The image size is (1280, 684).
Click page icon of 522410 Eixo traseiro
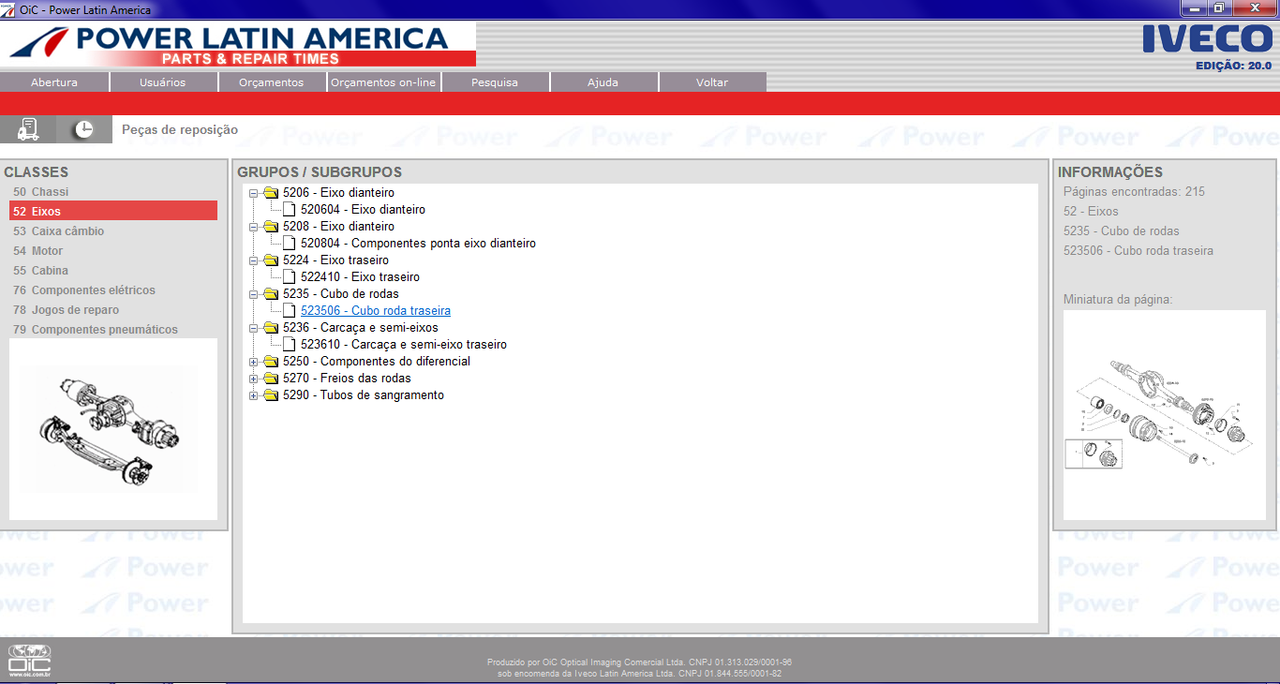pos(289,277)
